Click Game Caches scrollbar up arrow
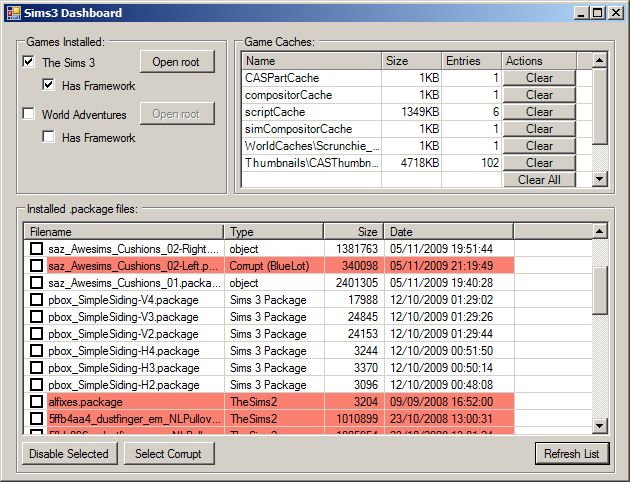 tap(599, 60)
